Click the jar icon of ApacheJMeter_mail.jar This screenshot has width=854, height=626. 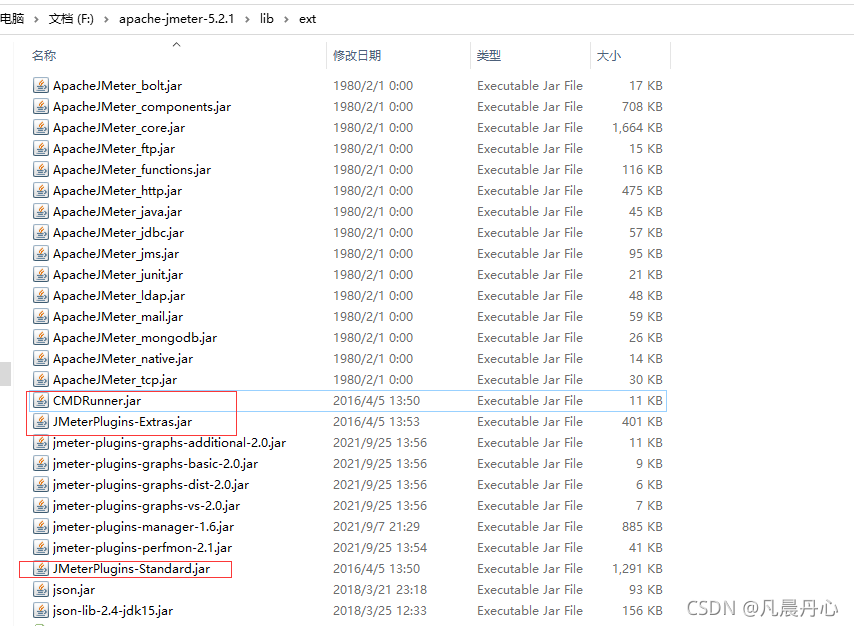[41, 316]
